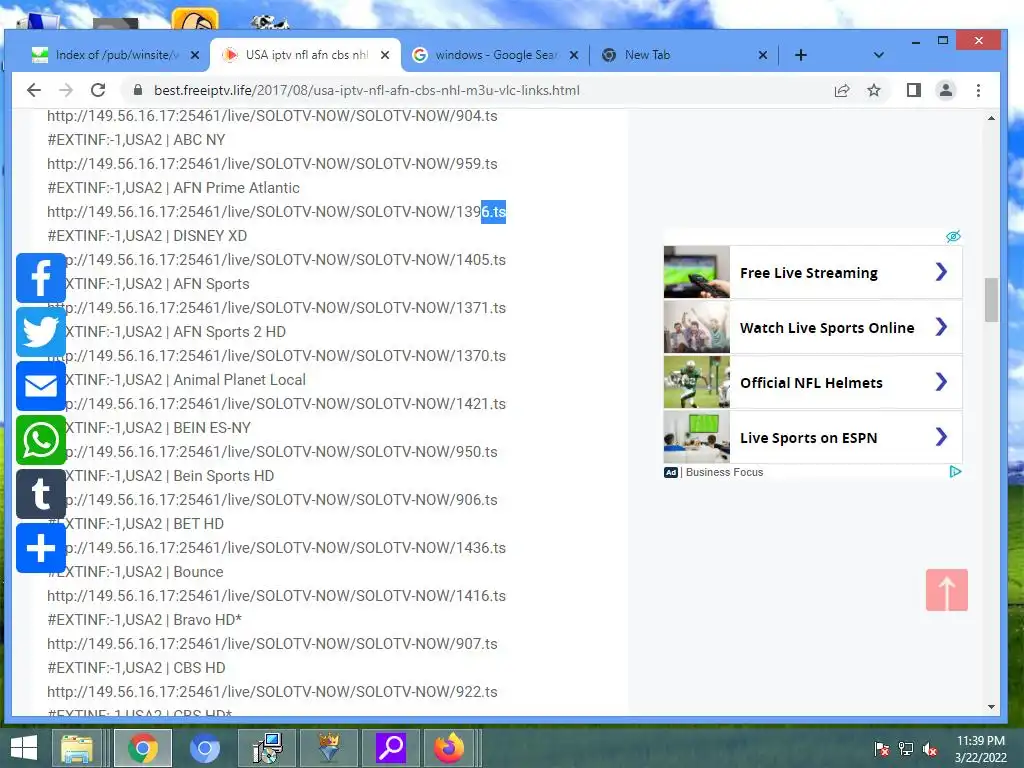Share page via Tumblr icon
1024x768 pixels.
tap(40, 494)
